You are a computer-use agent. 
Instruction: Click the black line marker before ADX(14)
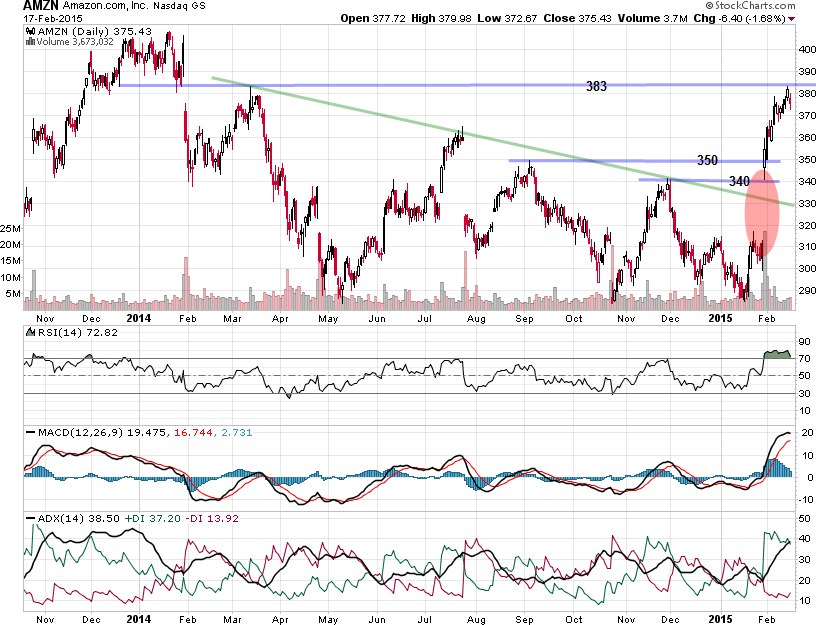(31, 518)
